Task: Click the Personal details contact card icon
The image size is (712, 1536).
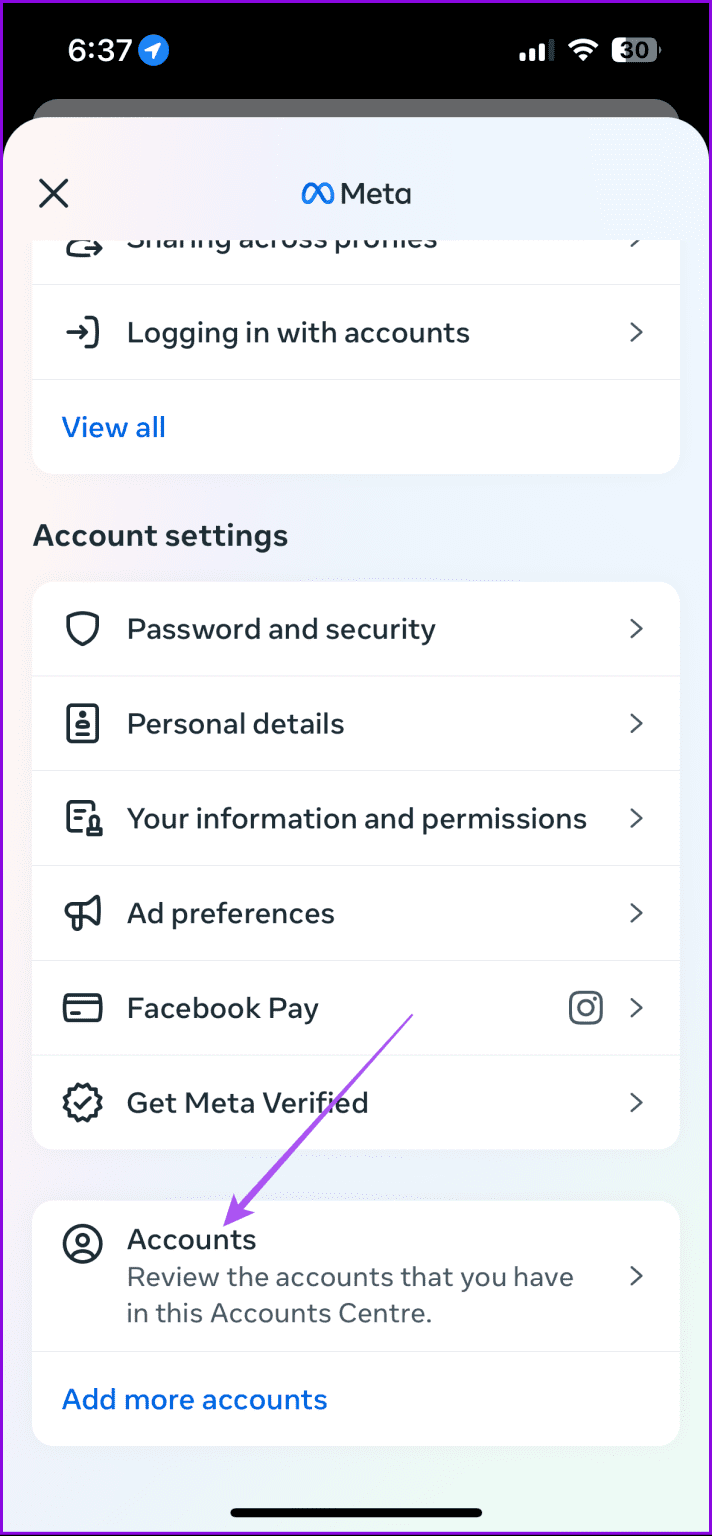Action: [x=82, y=723]
